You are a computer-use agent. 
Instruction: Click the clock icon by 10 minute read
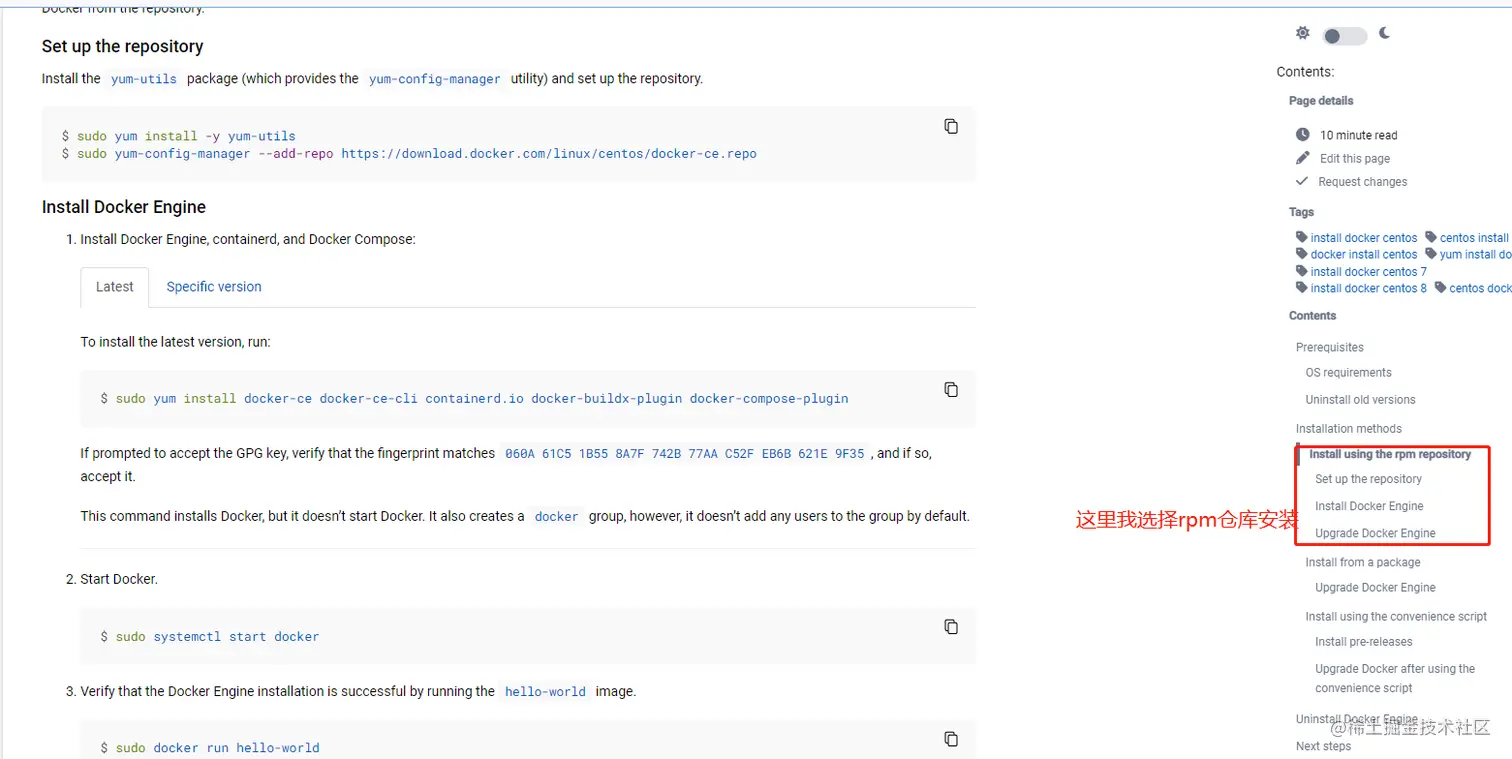click(x=1302, y=134)
